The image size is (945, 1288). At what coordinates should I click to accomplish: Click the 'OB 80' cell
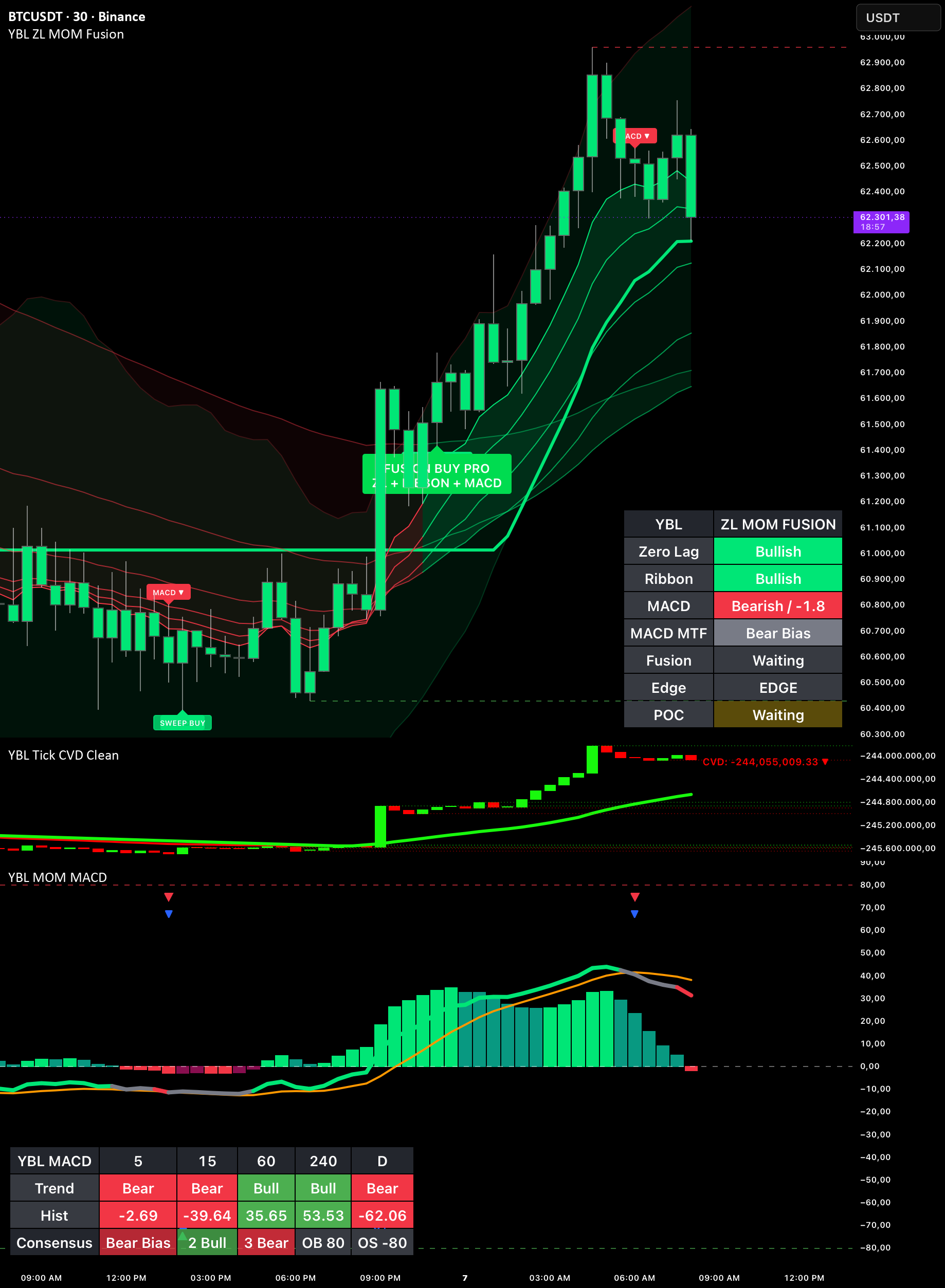(323, 1243)
